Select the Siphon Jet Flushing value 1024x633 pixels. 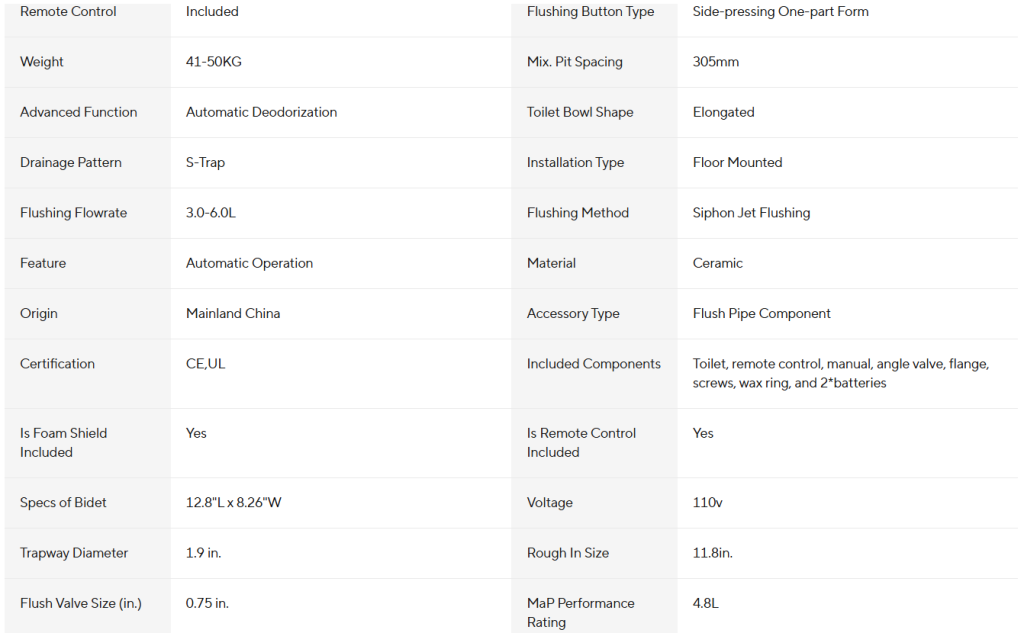(x=751, y=212)
